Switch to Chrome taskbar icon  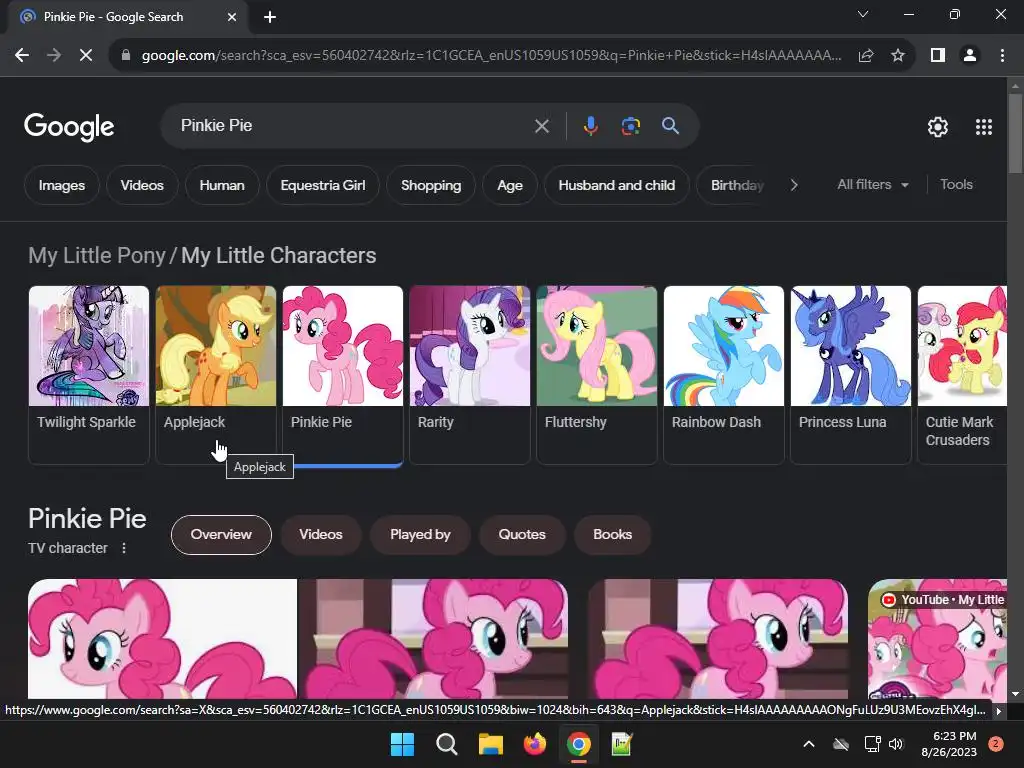[x=579, y=744]
